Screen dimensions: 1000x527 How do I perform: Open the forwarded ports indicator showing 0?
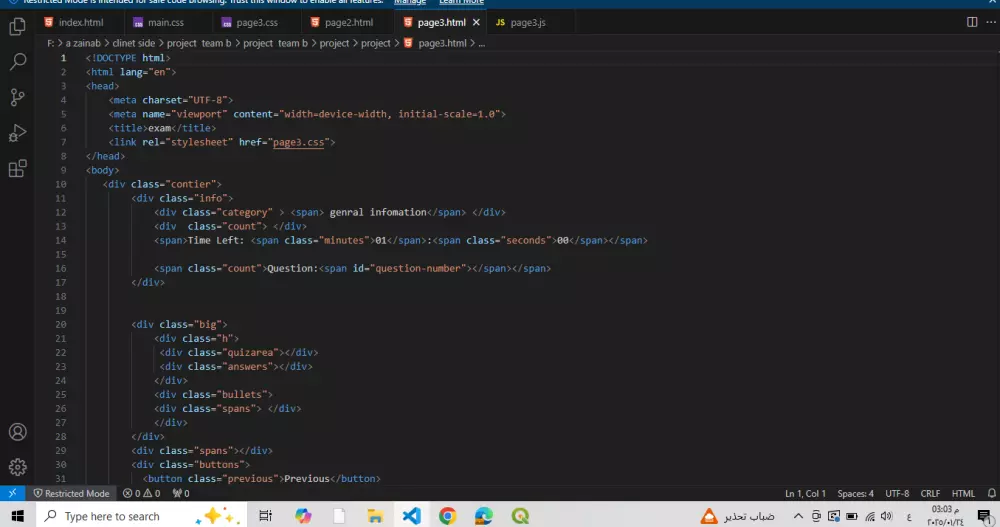click(x=181, y=493)
